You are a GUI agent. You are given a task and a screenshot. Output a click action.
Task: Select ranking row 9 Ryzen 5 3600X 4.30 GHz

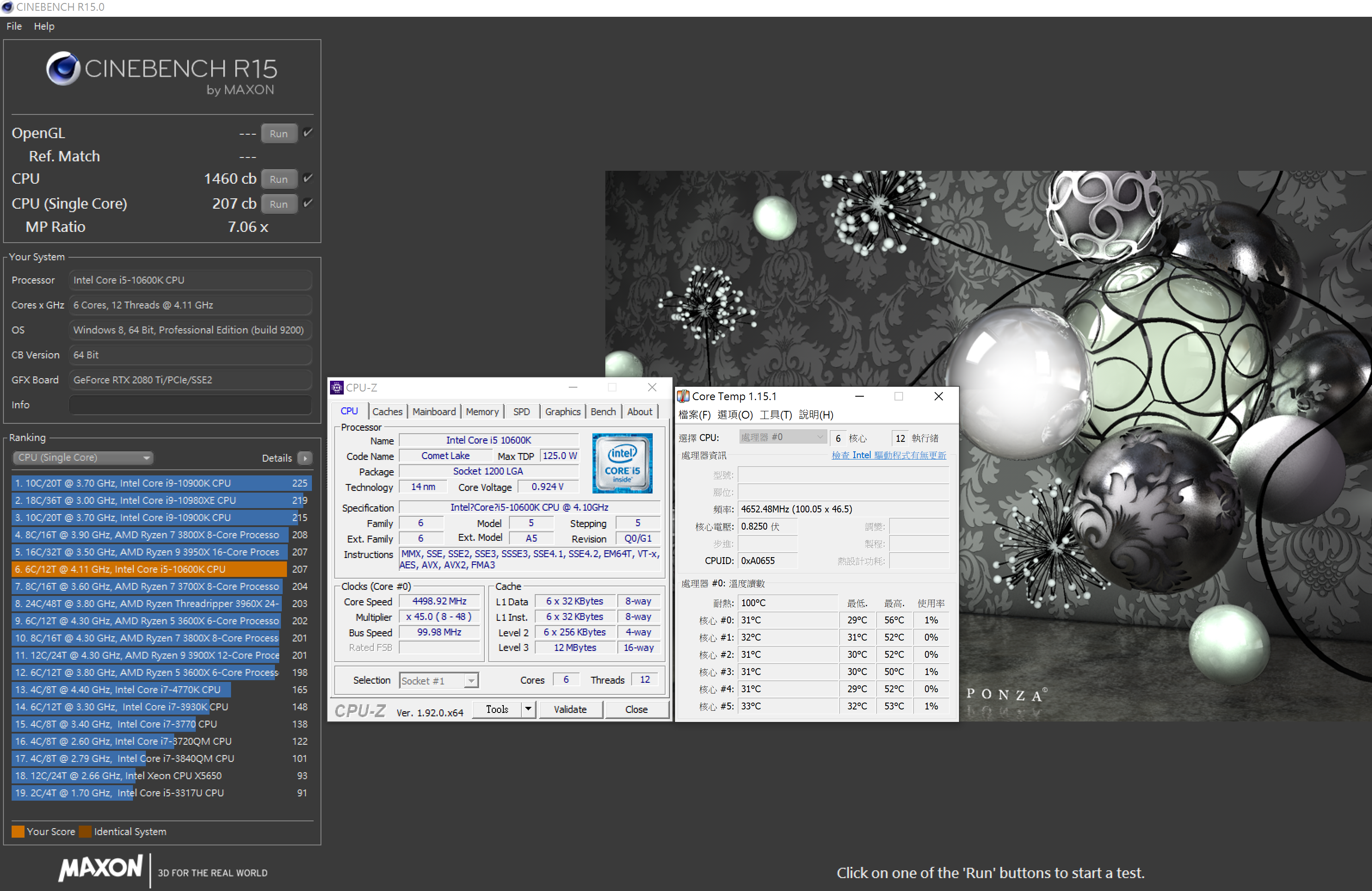pyautogui.click(x=161, y=621)
